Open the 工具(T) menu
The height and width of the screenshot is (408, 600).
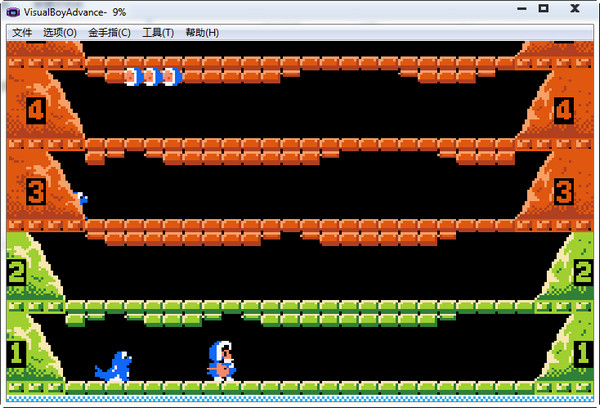(157, 32)
